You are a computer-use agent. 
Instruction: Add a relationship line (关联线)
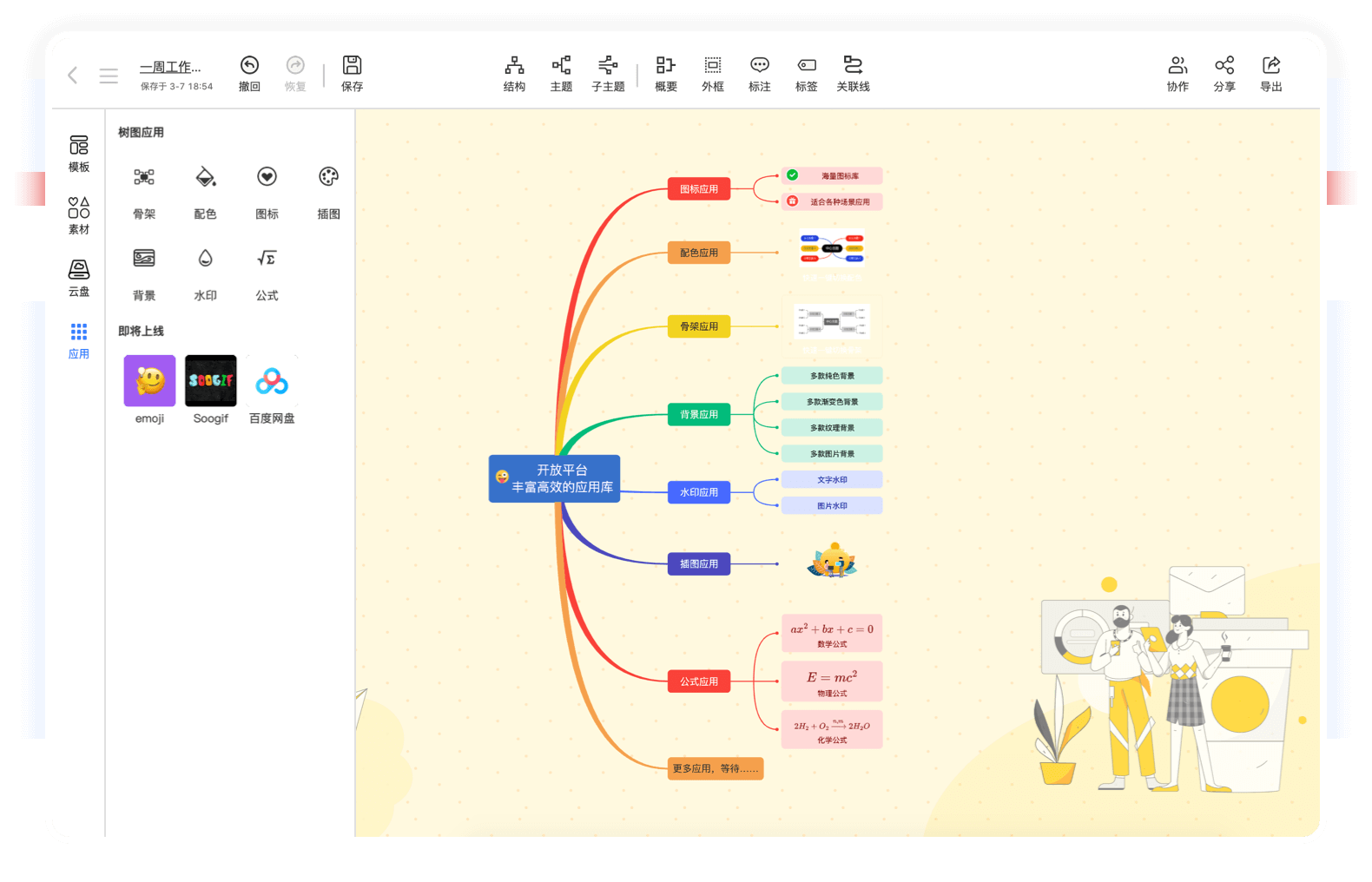tap(853, 66)
